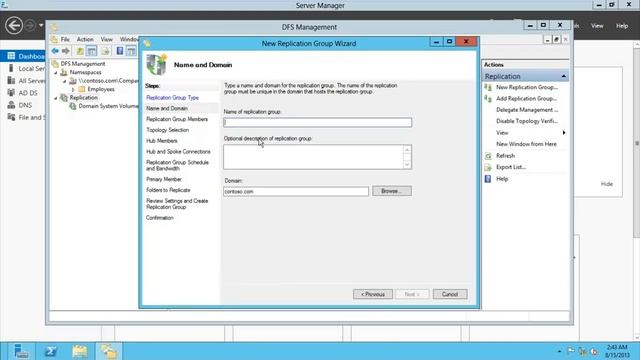640x360 pixels.
Task: Click the Browse button for domain
Action: (x=392, y=191)
